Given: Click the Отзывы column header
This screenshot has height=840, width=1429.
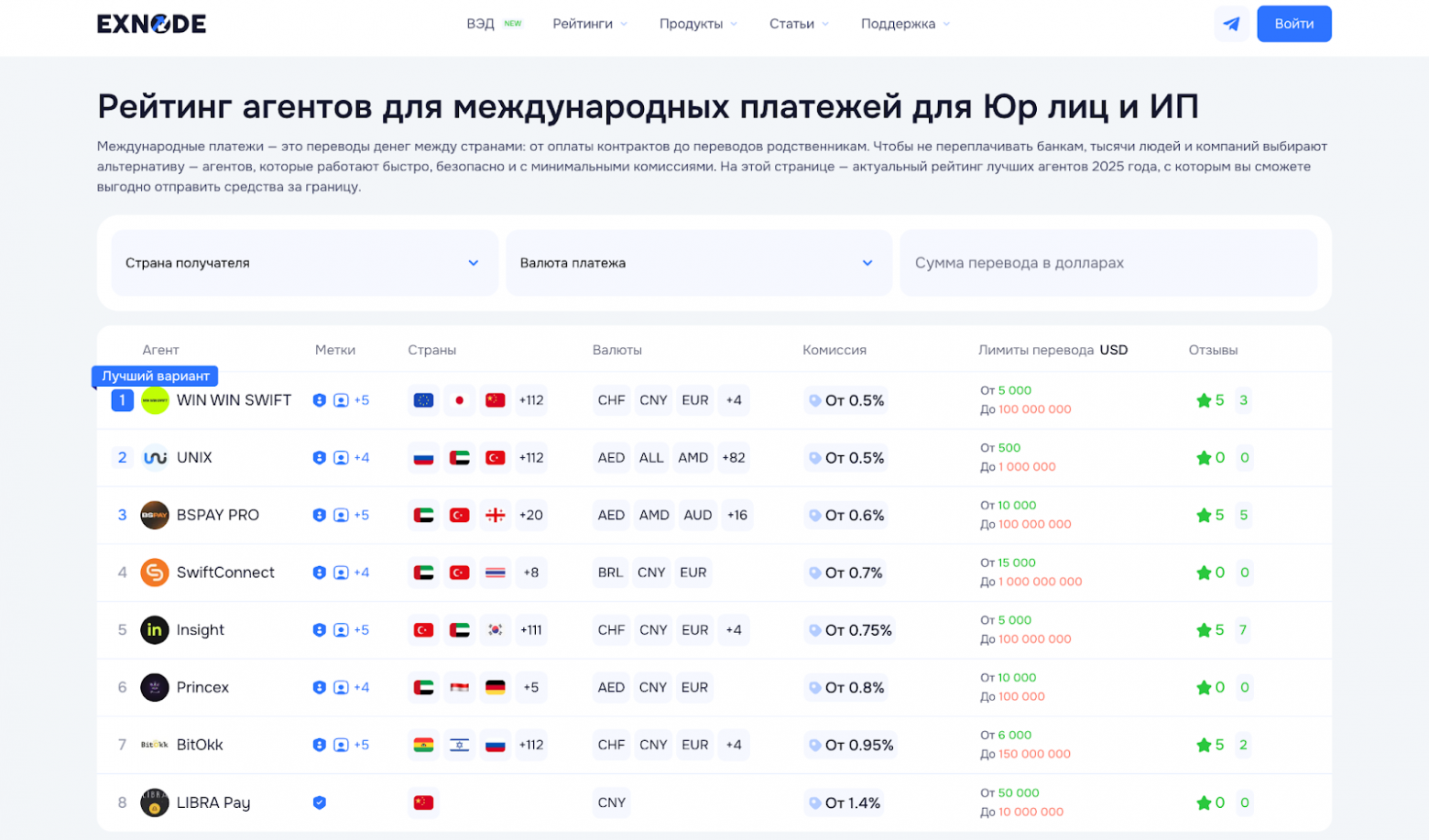Looking at the screenshot, I should 1213,350.
